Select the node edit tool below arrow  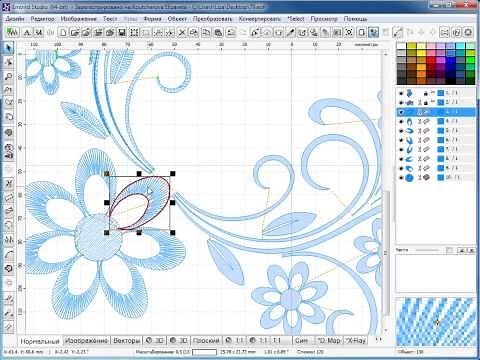click(9, 62)
